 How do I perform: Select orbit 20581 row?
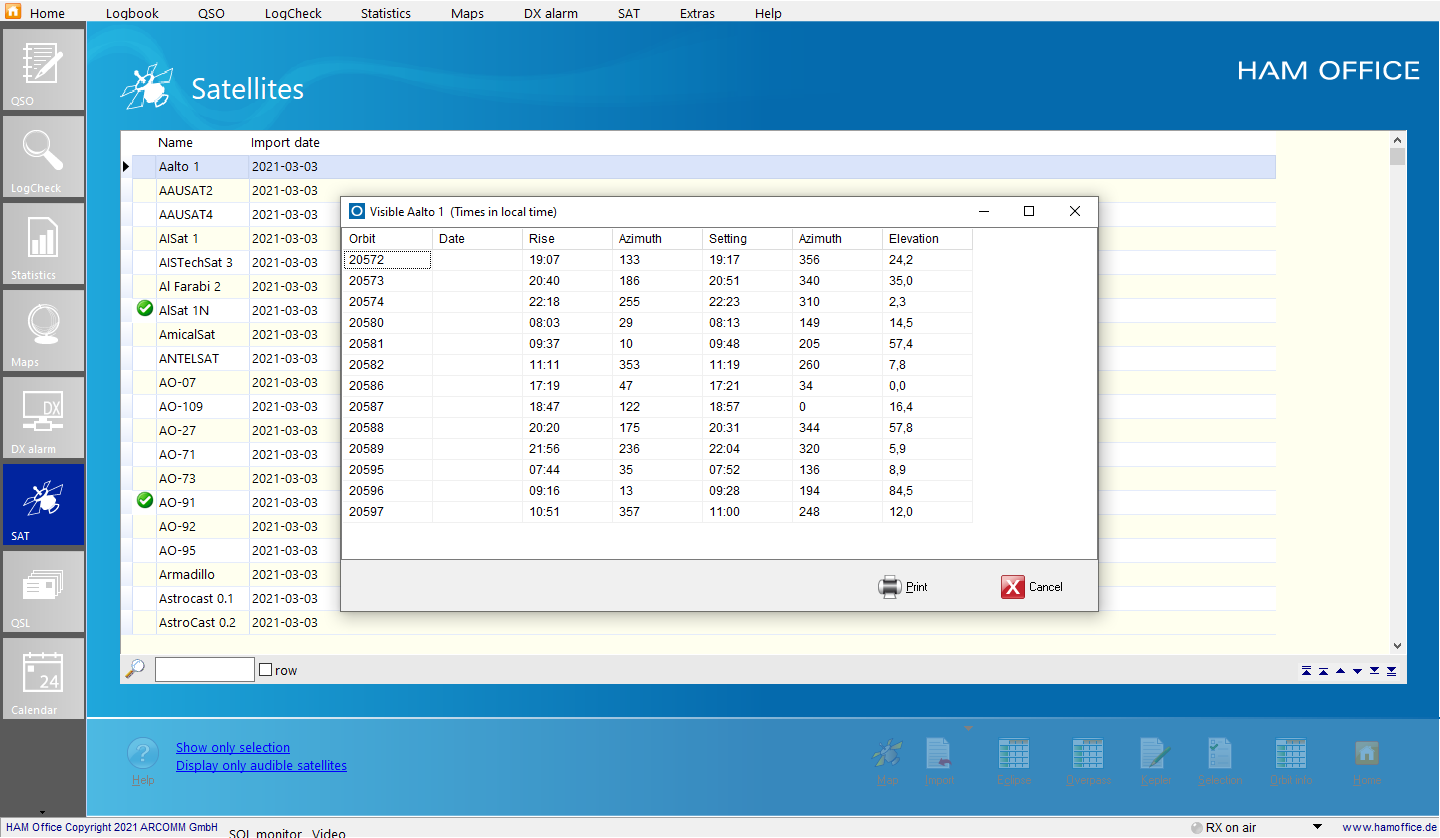[x=657, y=344]
